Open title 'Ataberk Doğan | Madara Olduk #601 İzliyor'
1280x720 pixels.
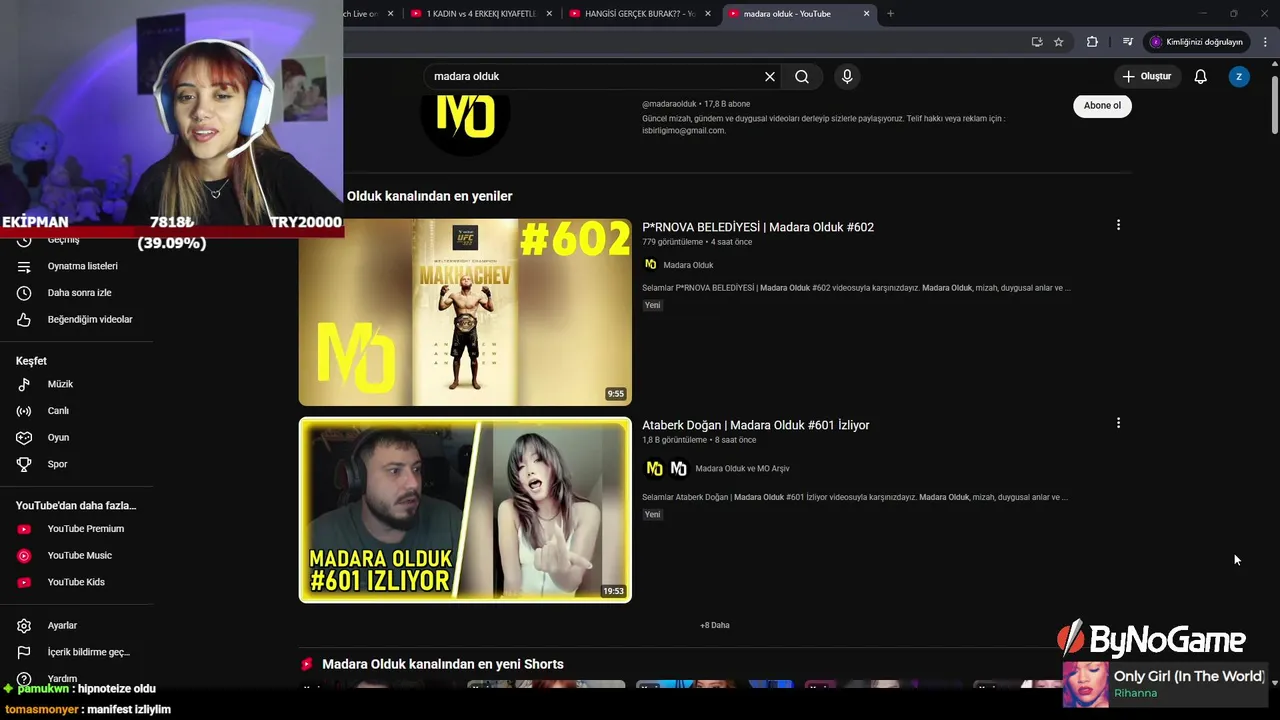[755, 425]
